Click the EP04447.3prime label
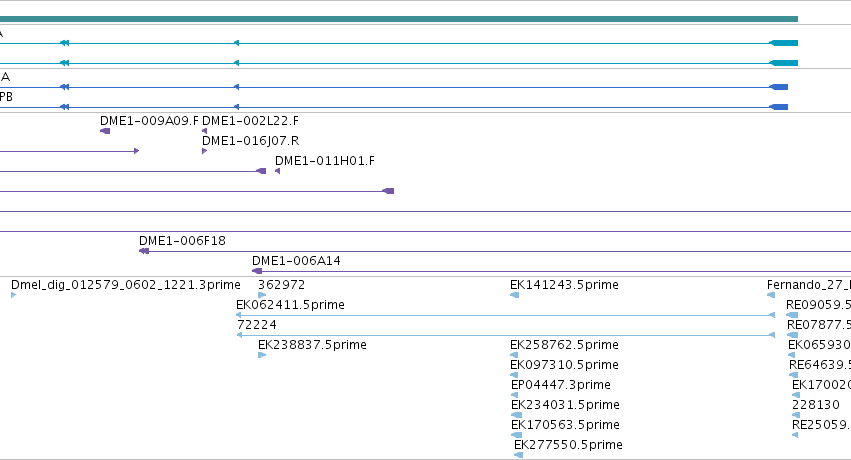This screenshot has height=460, width=851. (561, 385)
